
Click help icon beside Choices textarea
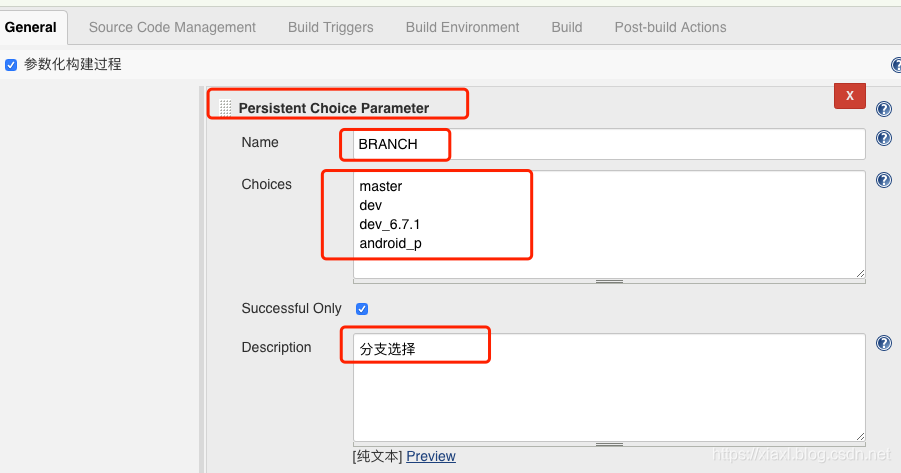coord(884,180)
